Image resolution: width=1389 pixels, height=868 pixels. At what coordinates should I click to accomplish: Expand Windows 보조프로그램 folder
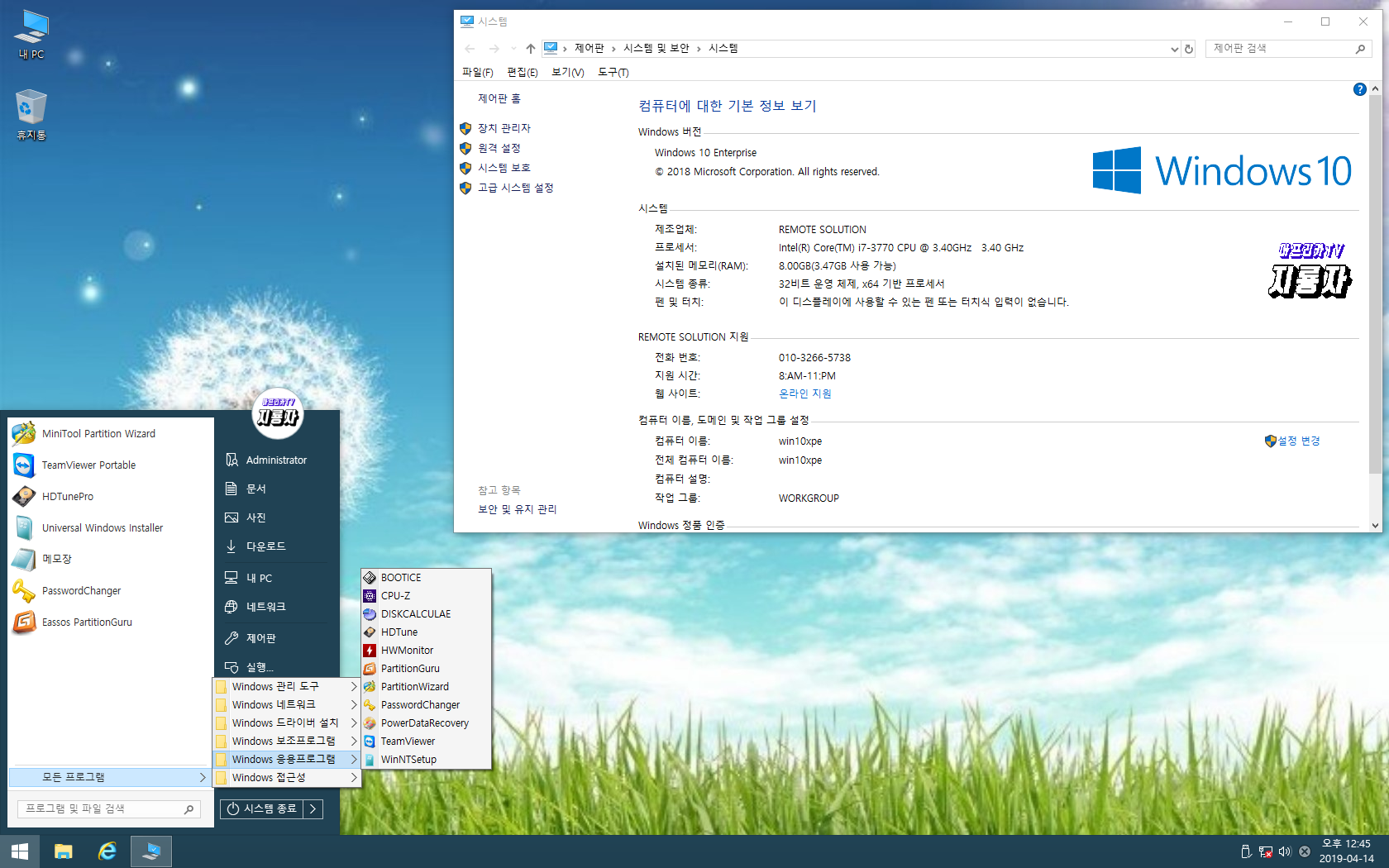[x=287, y=741]
